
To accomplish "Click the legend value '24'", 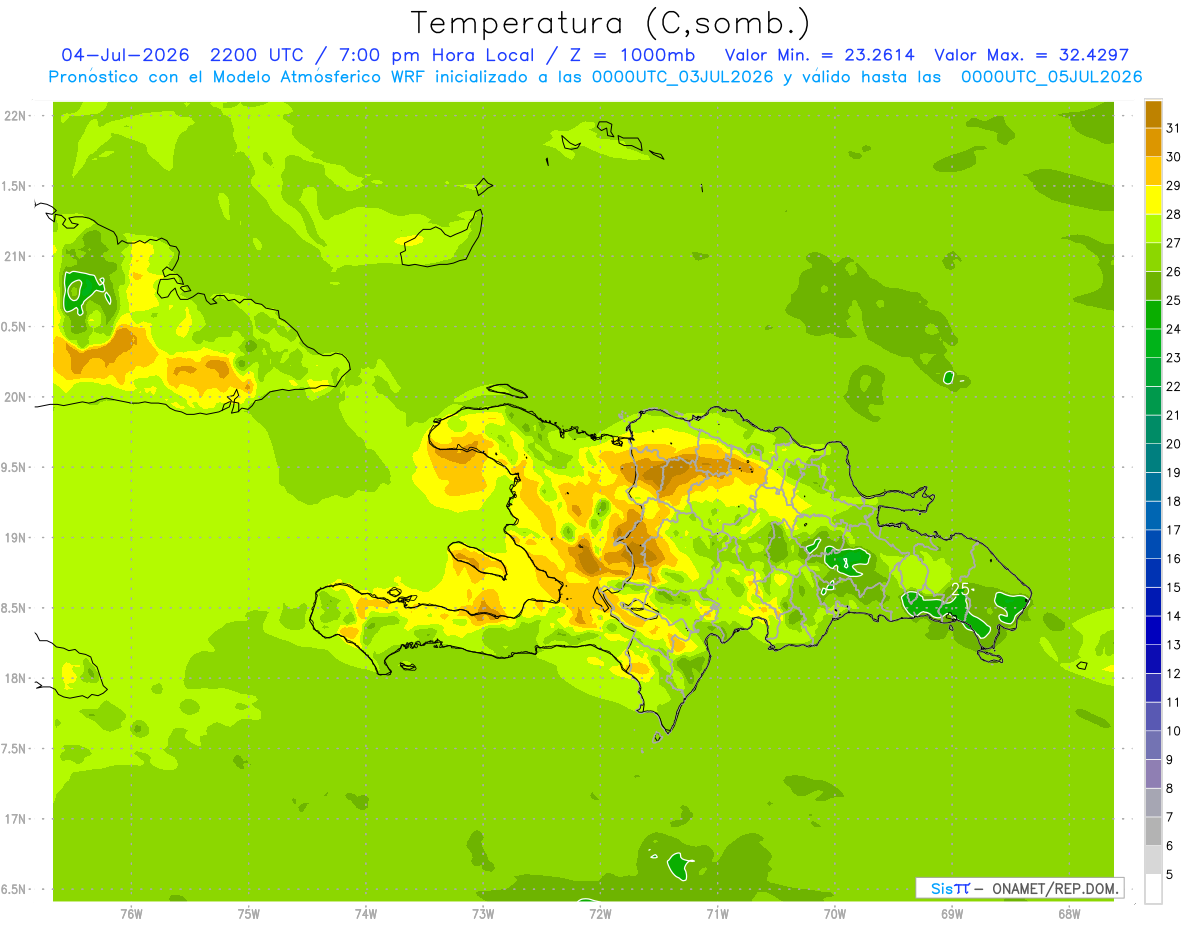I will click(x=1173, y=329).
